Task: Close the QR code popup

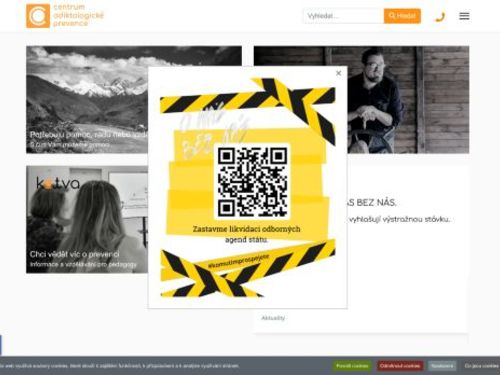Action: click(x=338, y=73)
